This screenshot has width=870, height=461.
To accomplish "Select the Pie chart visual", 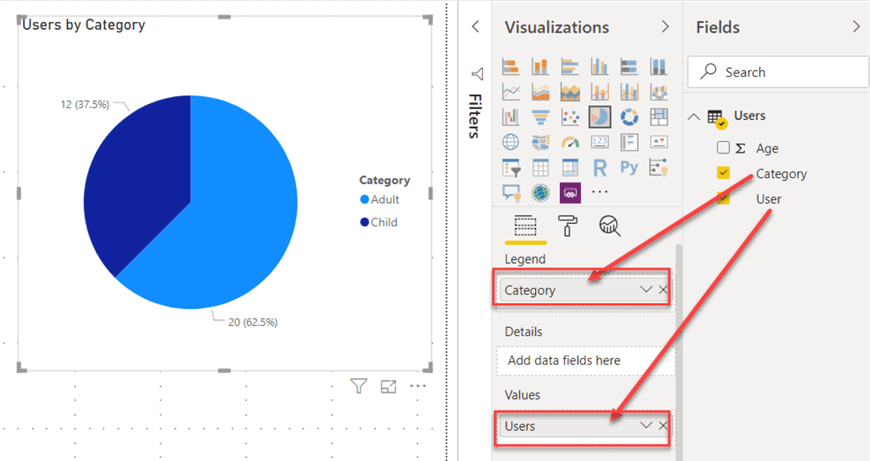I will click(600, 117).
